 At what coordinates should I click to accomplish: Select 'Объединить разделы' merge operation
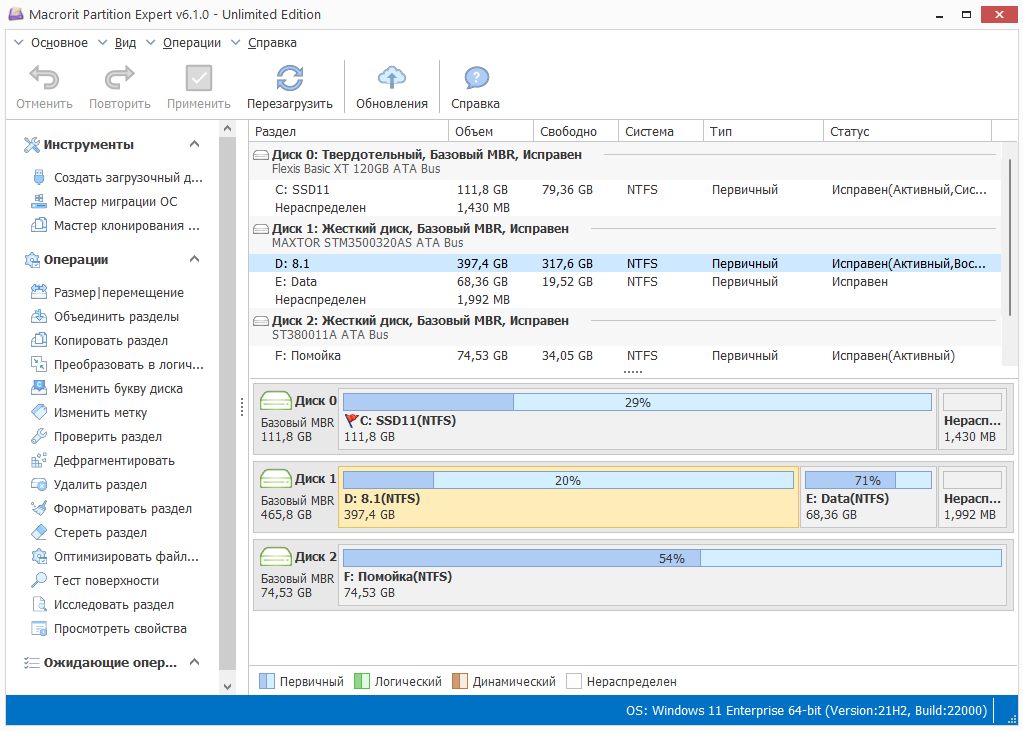(x=105, y=317)
